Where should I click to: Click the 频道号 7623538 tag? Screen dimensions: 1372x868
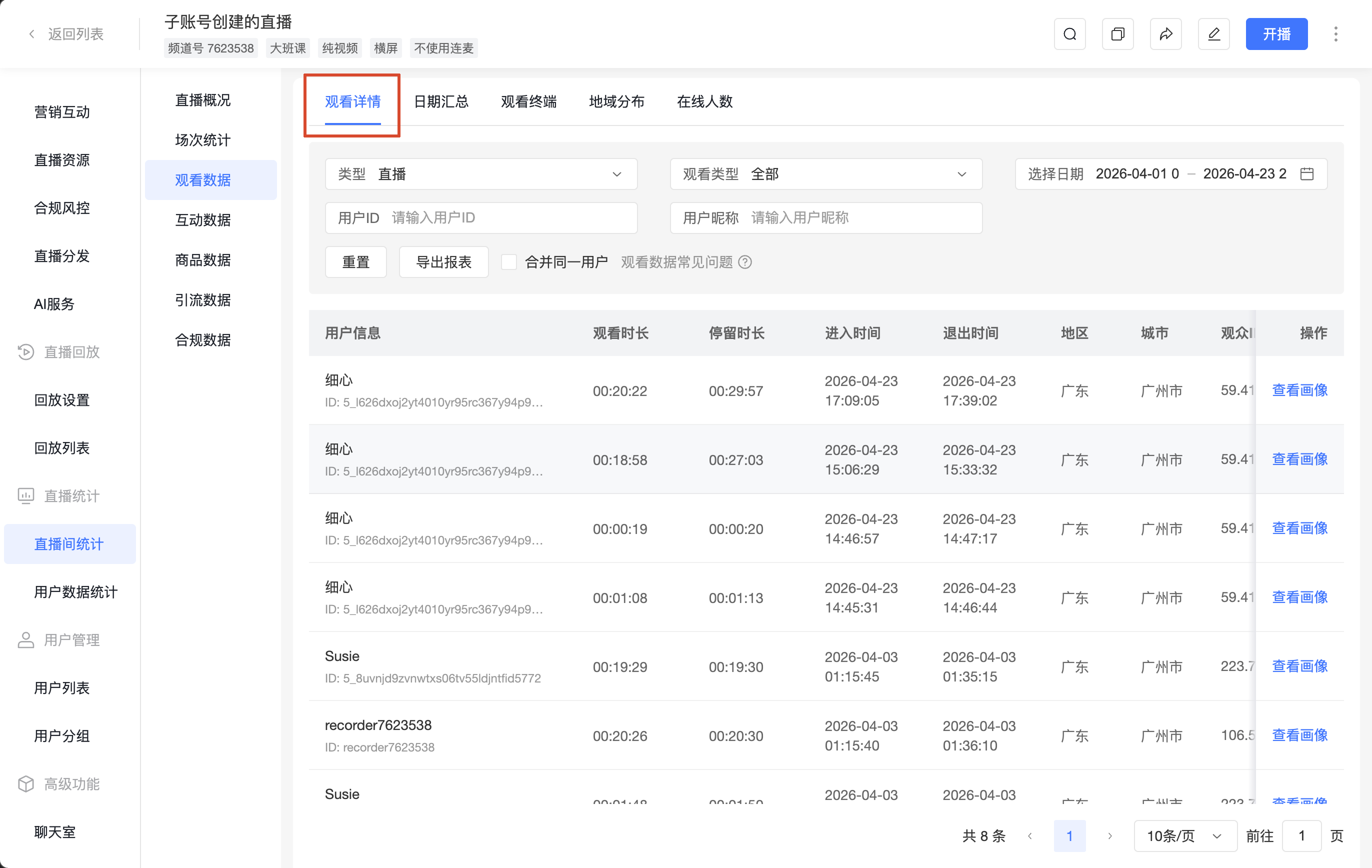pos(211,48)
